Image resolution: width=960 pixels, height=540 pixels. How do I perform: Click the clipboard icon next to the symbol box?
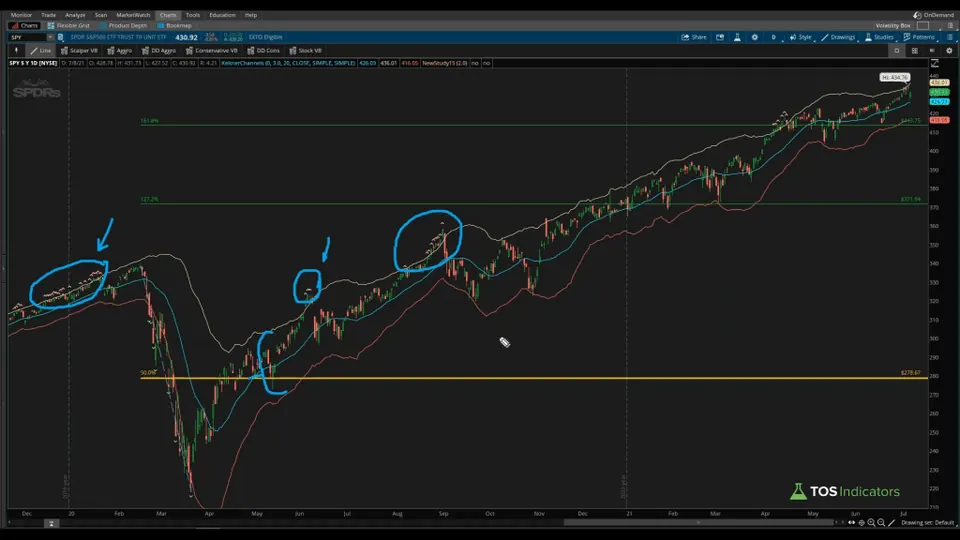pyautogui.click(x=60, y=37)
